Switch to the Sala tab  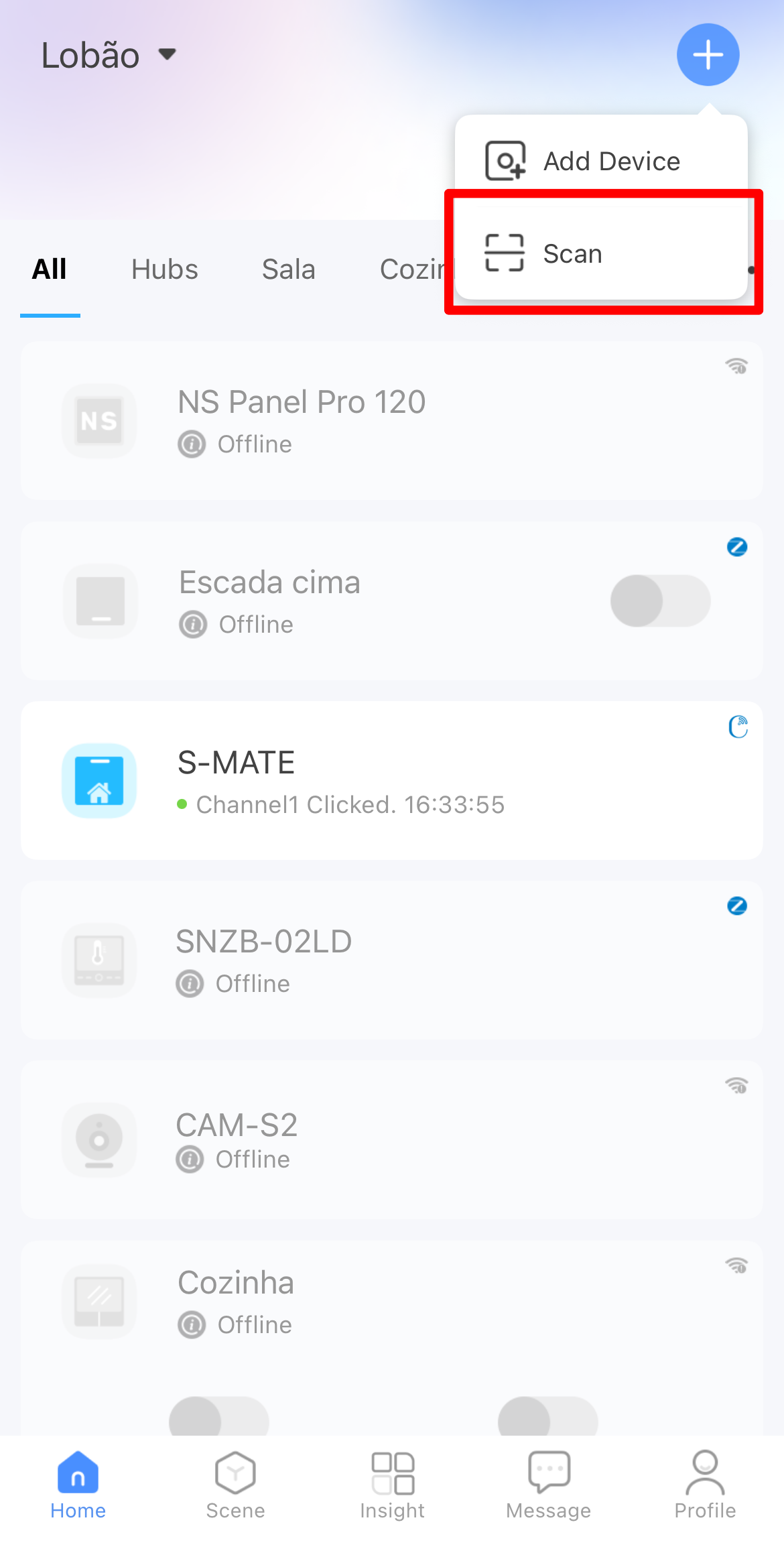pyautogui.click(x=289, y=269)
